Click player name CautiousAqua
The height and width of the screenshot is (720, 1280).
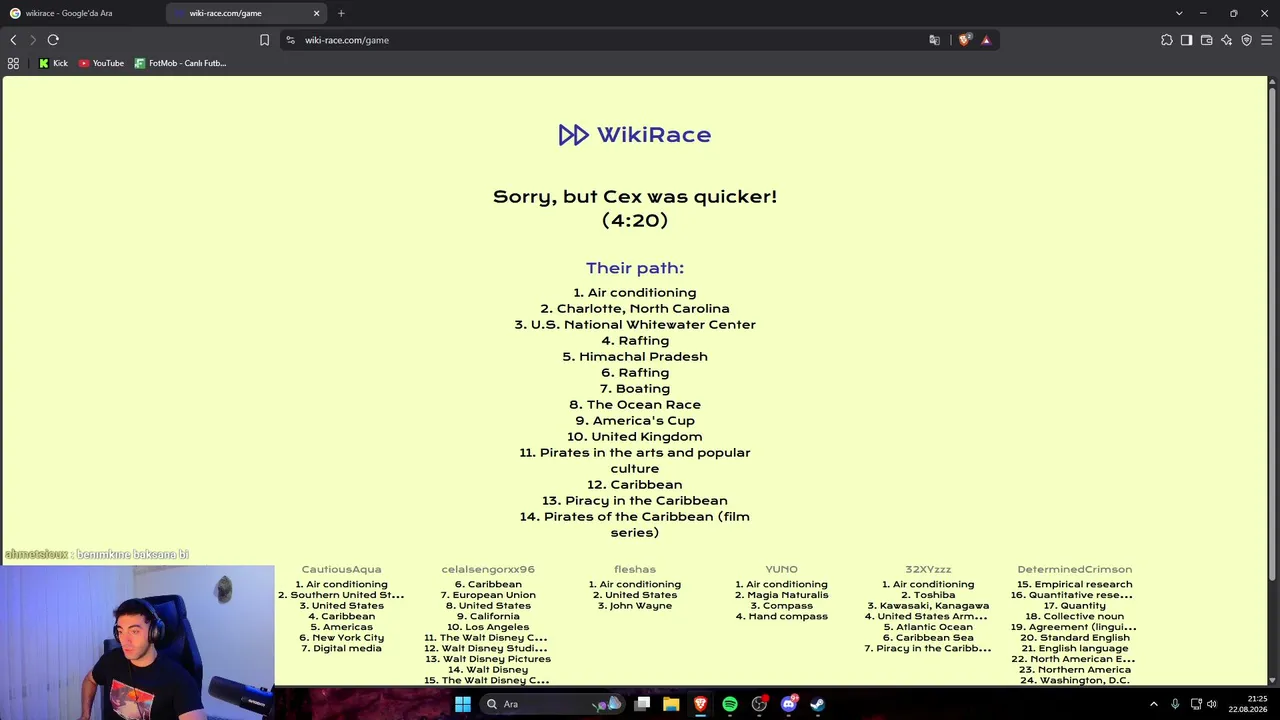point(341,569)
